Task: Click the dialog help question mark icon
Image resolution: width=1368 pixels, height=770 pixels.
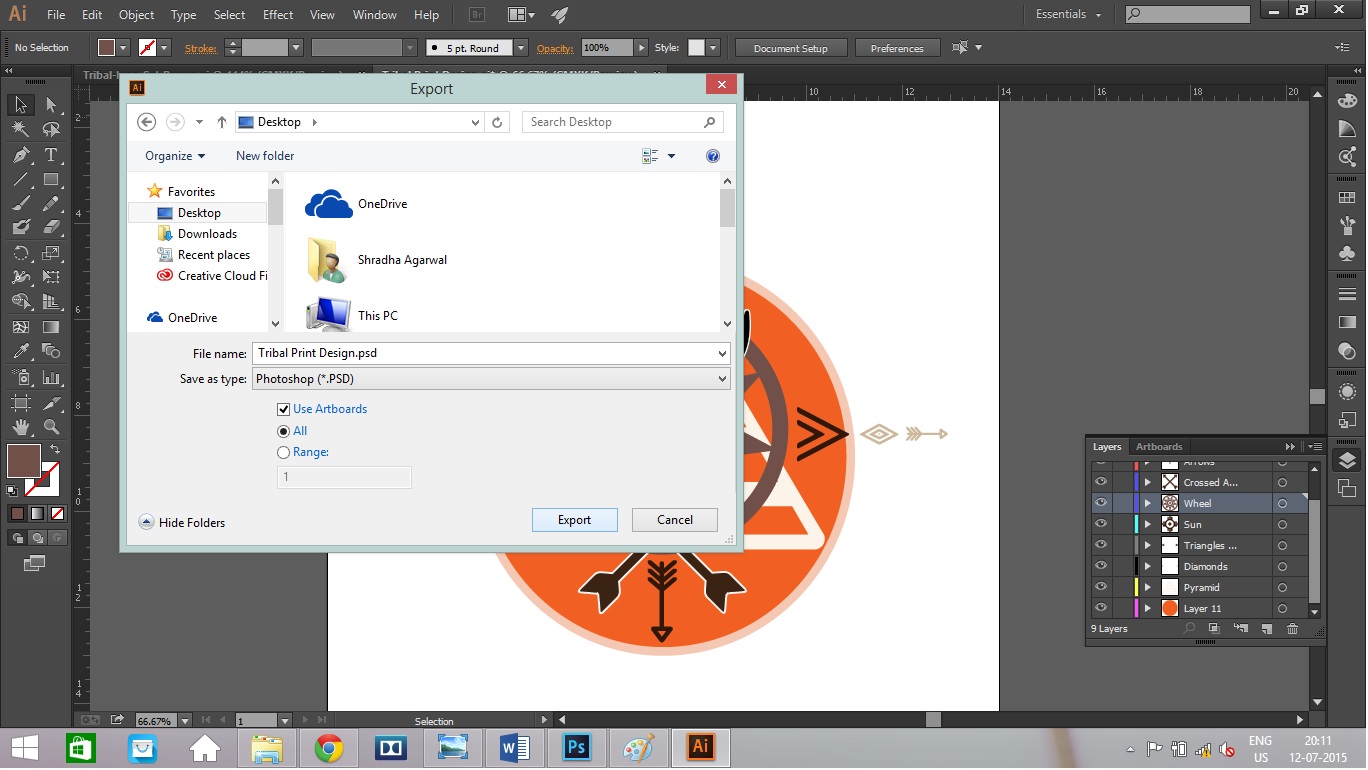Action: click(713, 156)
